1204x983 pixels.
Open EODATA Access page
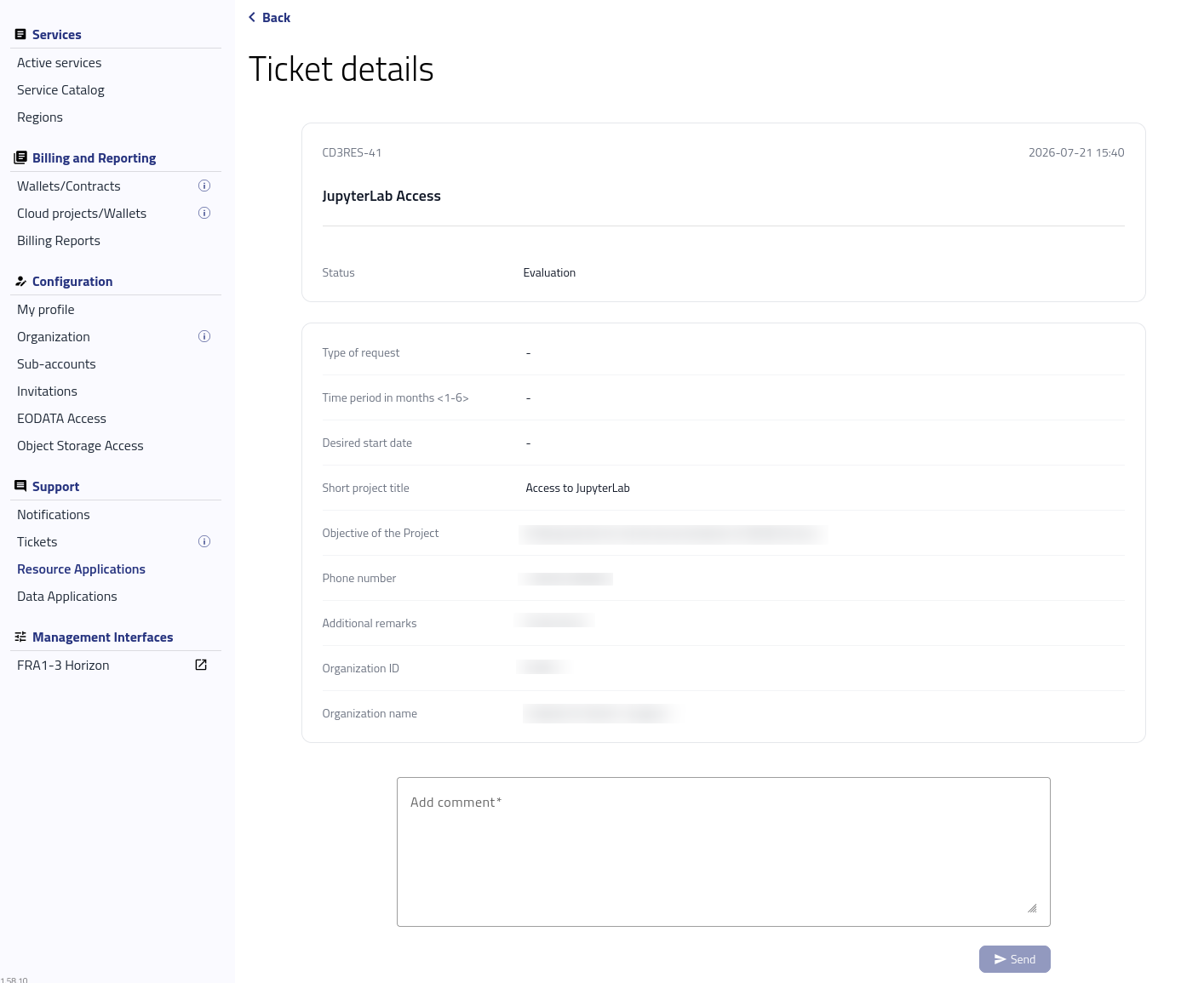(61, 419)
